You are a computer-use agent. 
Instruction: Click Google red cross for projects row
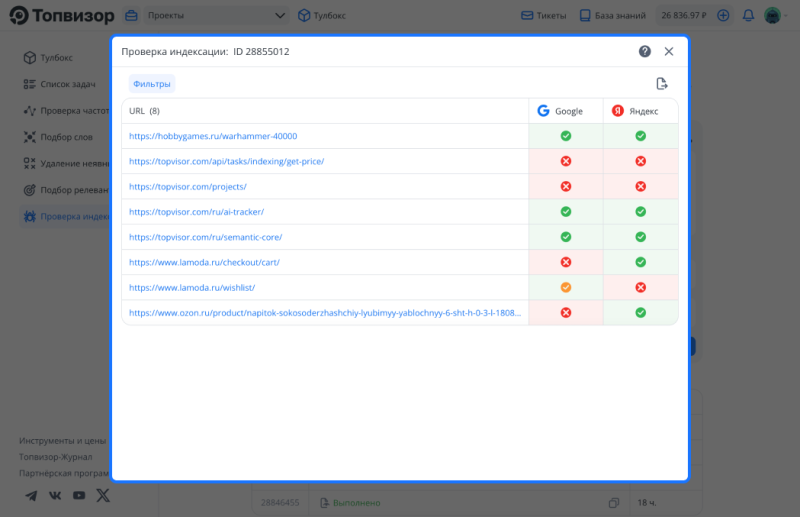pos(566,186)
